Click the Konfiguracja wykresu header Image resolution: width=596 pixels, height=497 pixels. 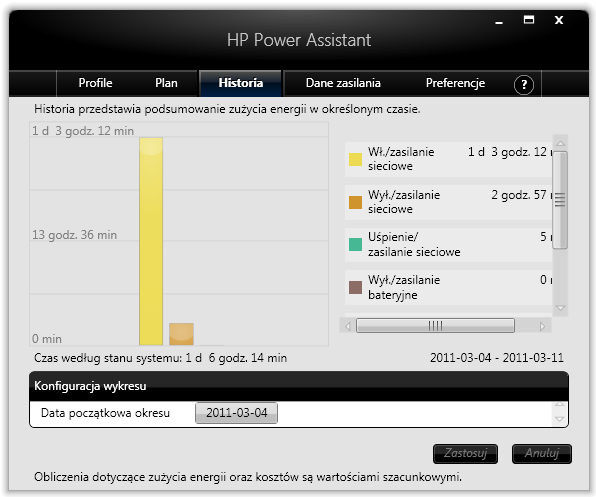click(299, 386)
